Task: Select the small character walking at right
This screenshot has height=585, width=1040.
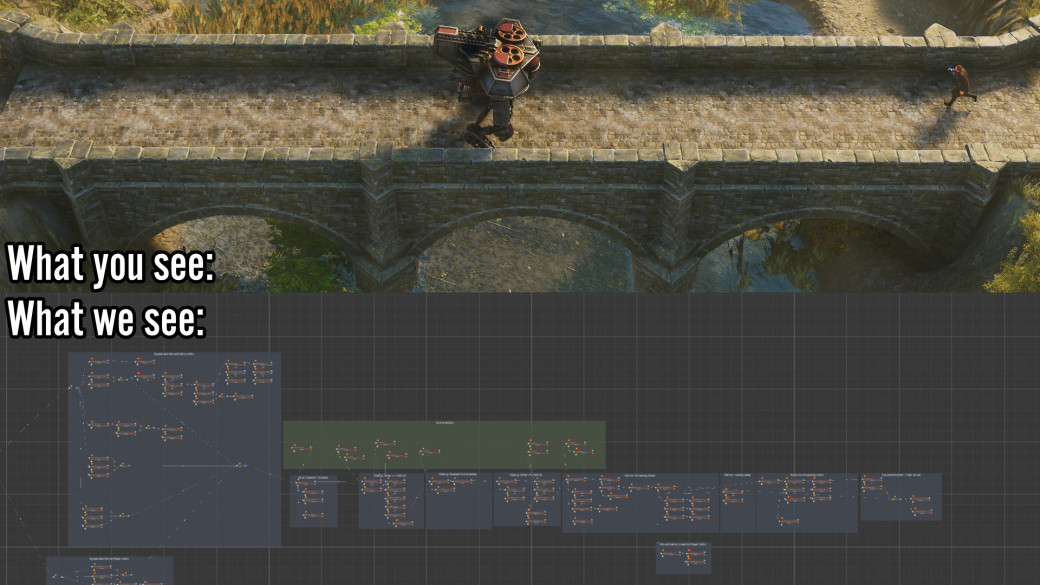Action: 960,84
